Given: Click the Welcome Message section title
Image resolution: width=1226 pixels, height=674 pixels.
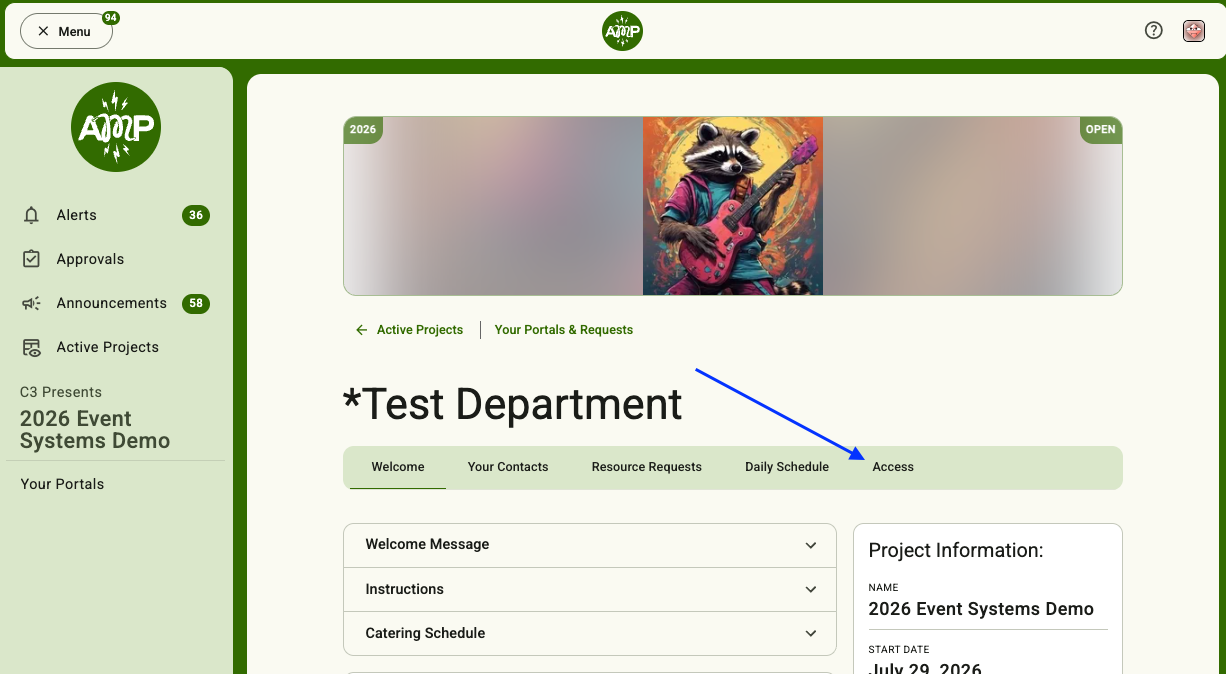Looking at the screenshot, I should pyautogui.click(x=427, y=545).
